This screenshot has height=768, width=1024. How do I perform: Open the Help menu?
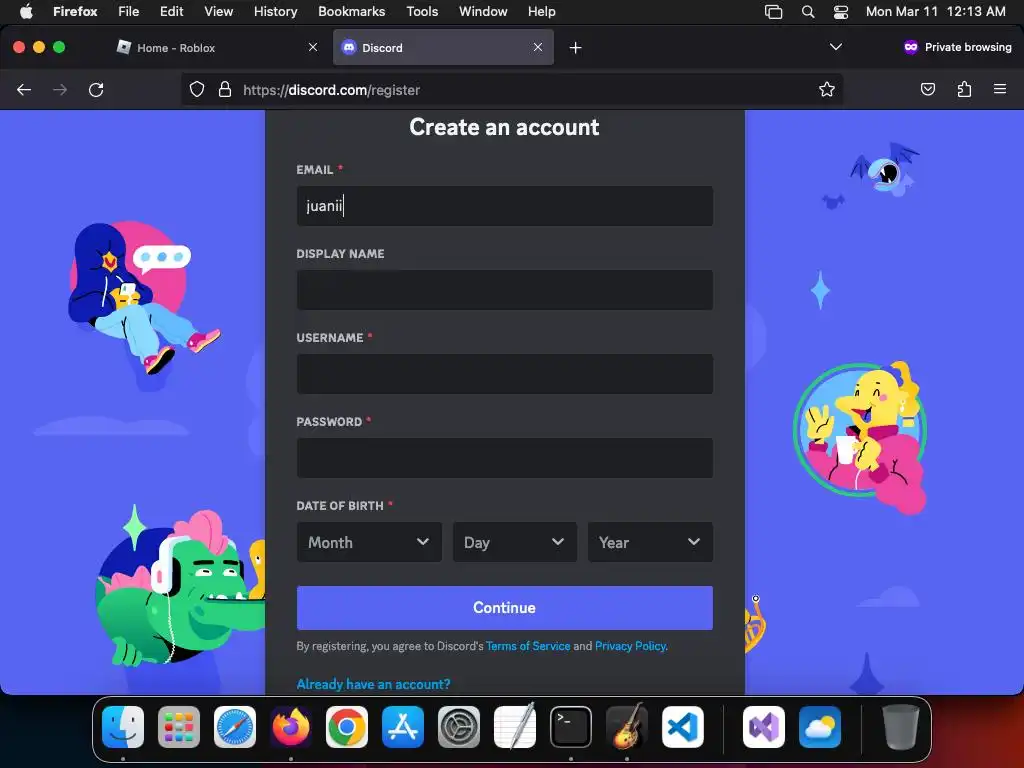541,11
